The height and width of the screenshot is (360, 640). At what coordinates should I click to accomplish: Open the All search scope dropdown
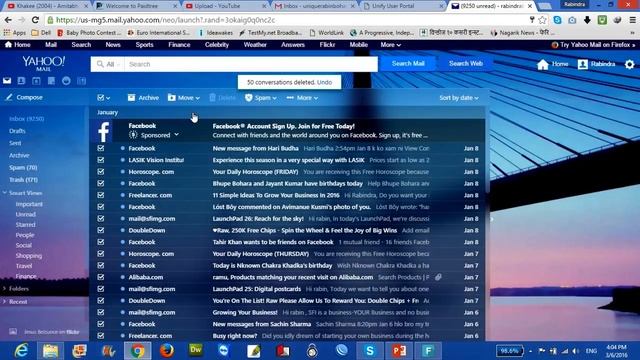109,64
